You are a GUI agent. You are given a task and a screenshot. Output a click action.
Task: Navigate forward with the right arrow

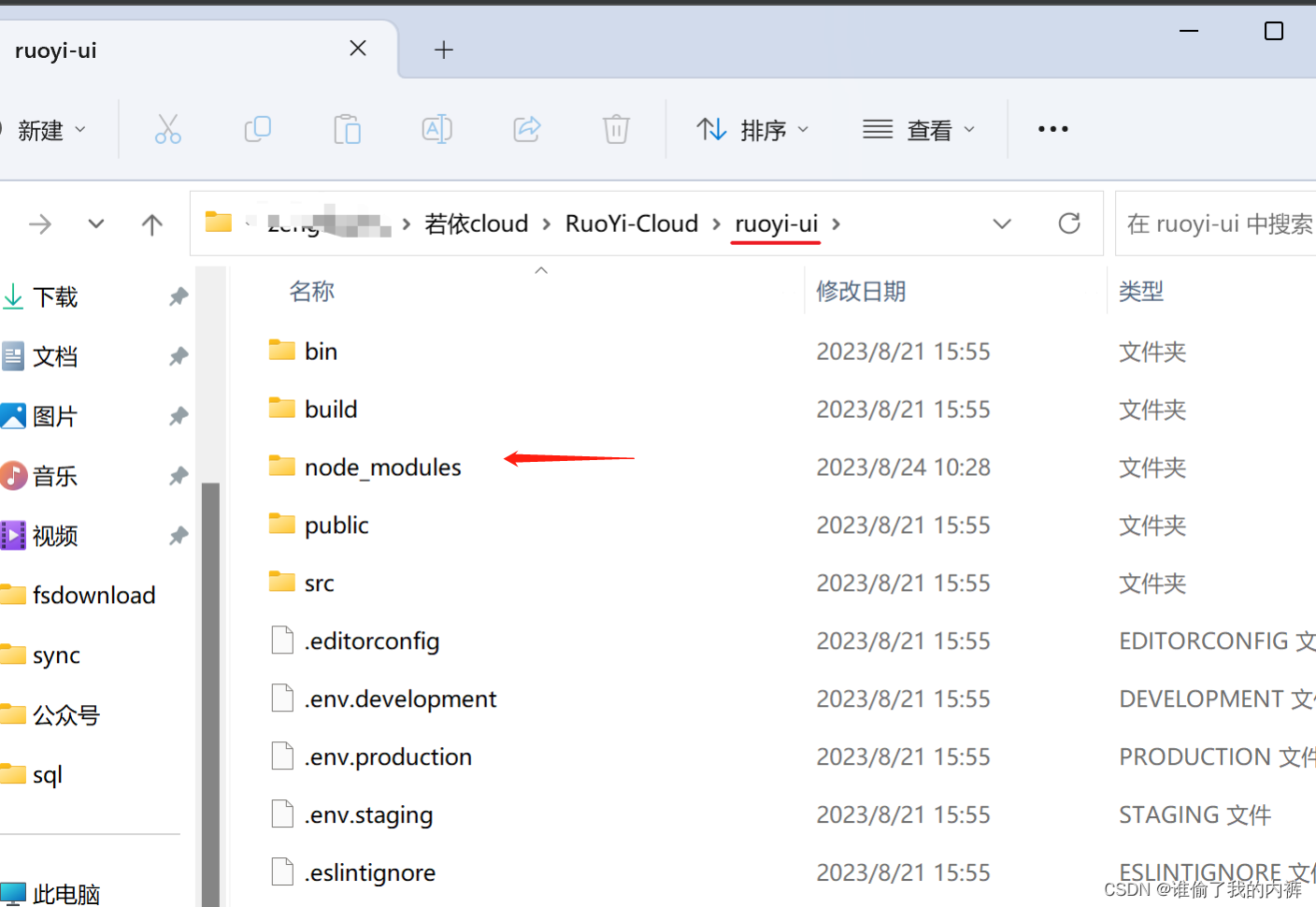click(40, 224)
